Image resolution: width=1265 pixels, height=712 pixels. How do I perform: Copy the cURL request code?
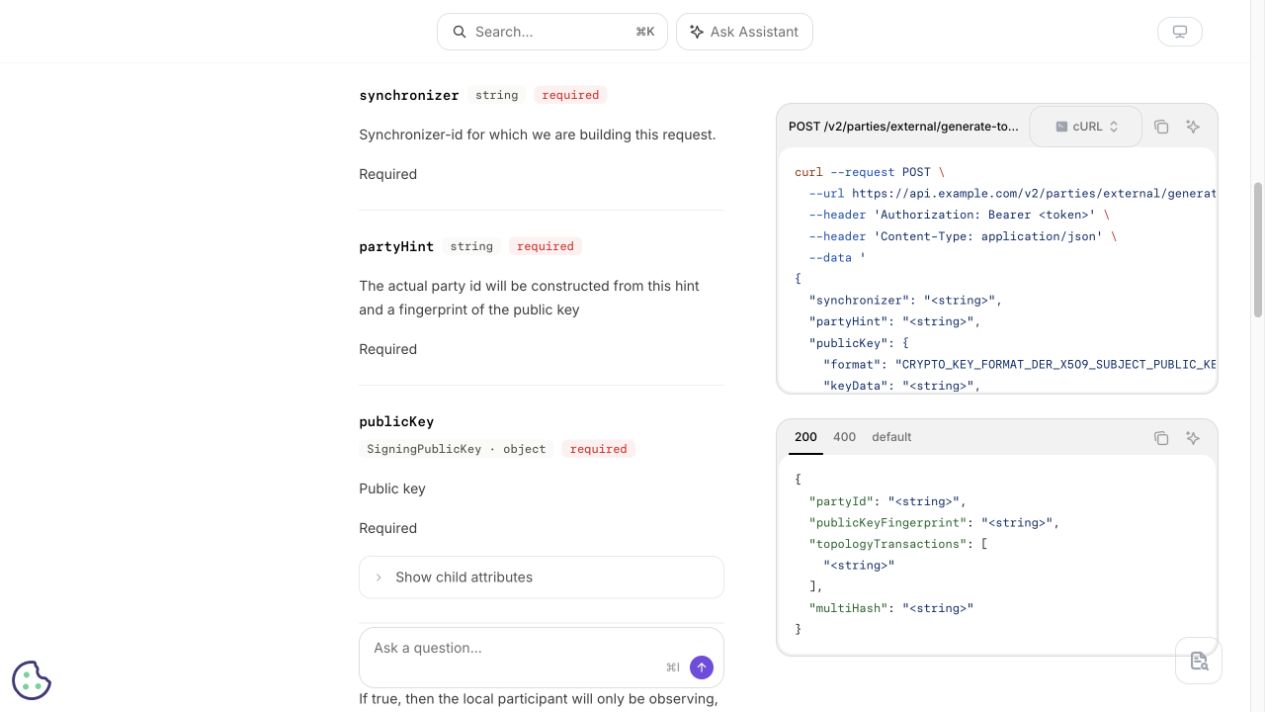[x=1161, y=127]
